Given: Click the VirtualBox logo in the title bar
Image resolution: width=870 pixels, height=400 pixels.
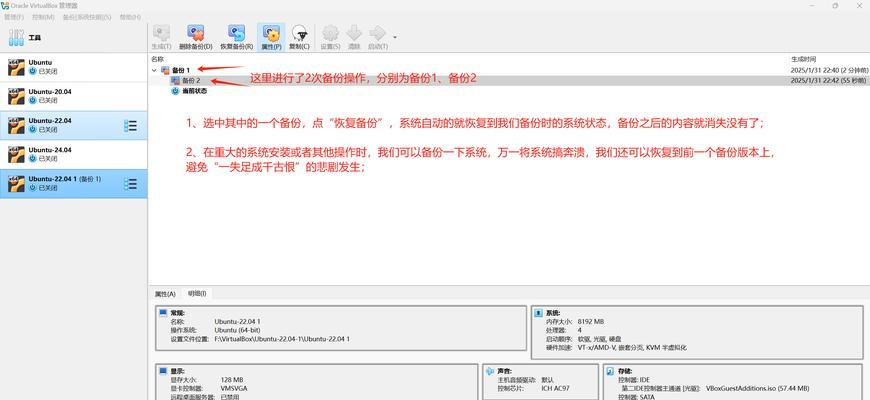Looking at the screenshot, I should 6,5.
